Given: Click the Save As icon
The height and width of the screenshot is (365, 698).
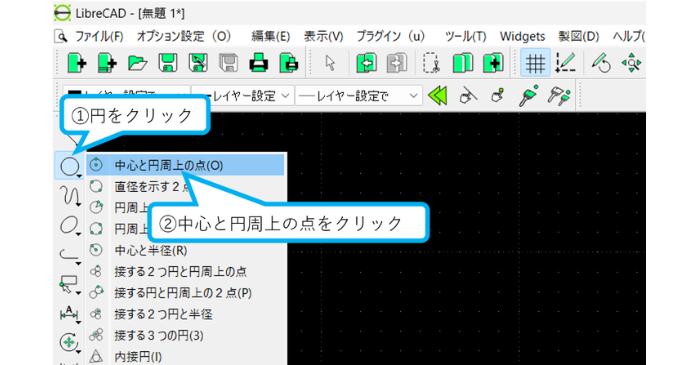Looking at the screenshot, I should (x=198, y=63).
